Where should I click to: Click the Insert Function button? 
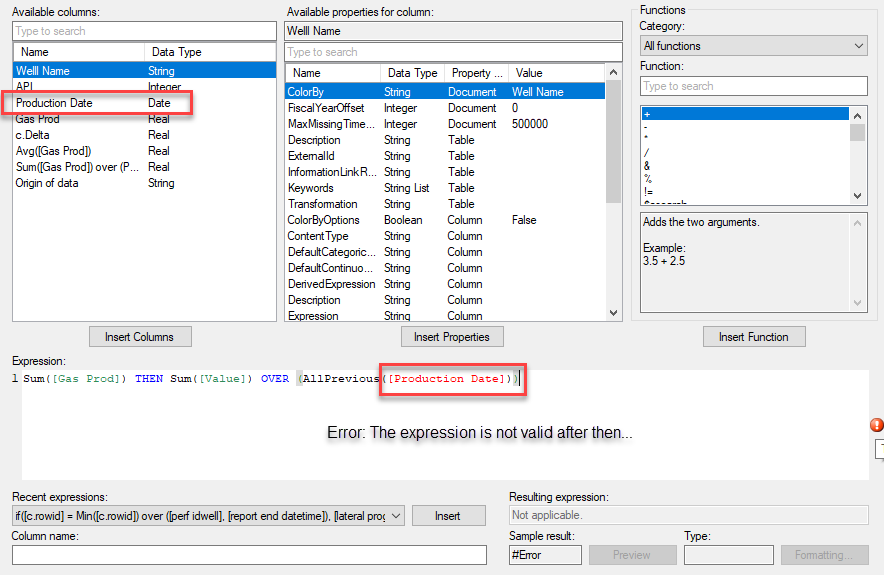pyautogui.click(x=754, y=337)
